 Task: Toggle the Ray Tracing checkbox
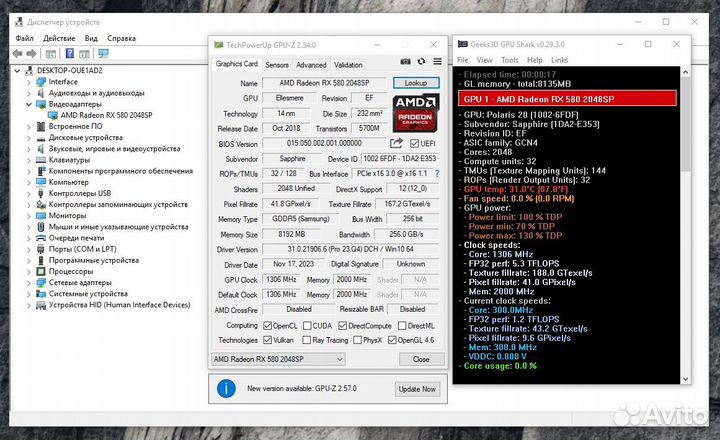pos(307,340)
